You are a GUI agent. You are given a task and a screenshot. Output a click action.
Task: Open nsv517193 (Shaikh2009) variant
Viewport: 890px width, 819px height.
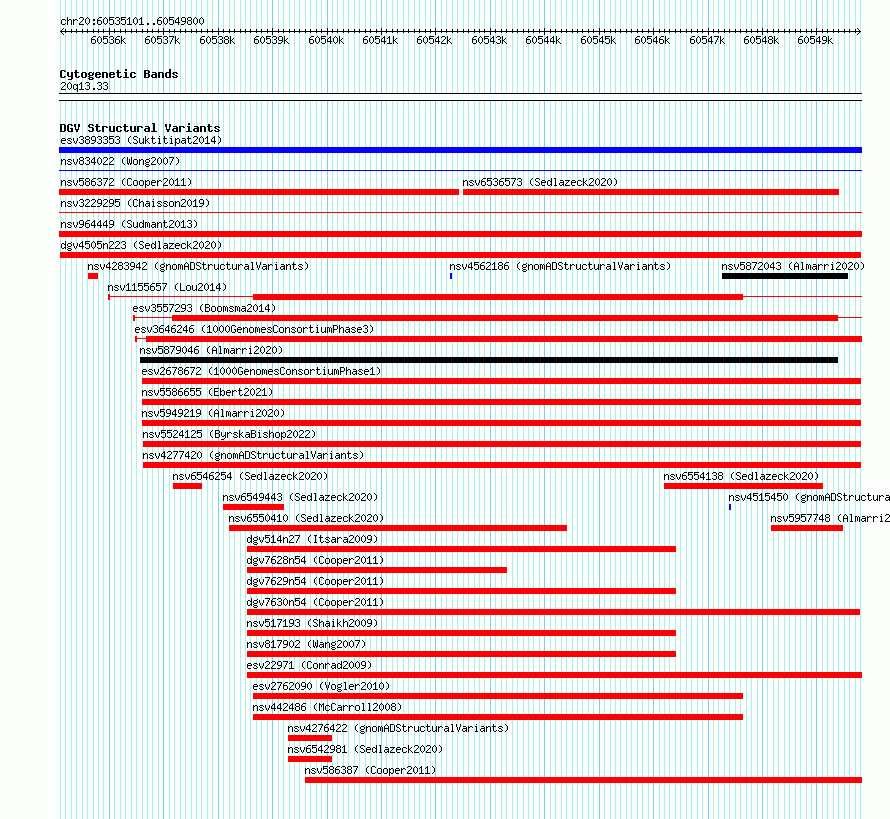(312, 623)
